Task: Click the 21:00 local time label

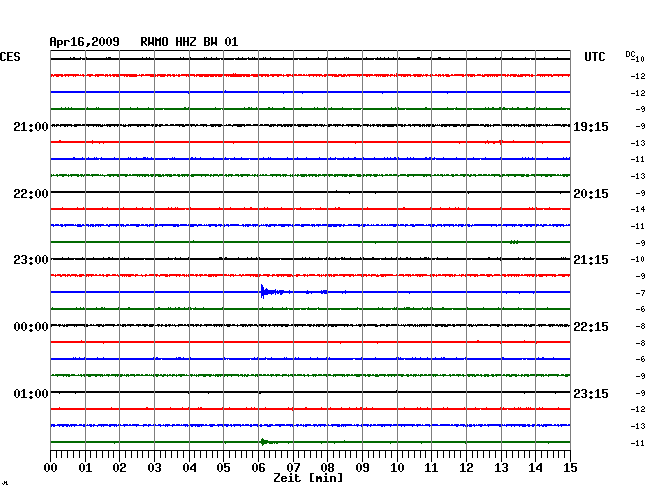Action: (x=31, y=126)
